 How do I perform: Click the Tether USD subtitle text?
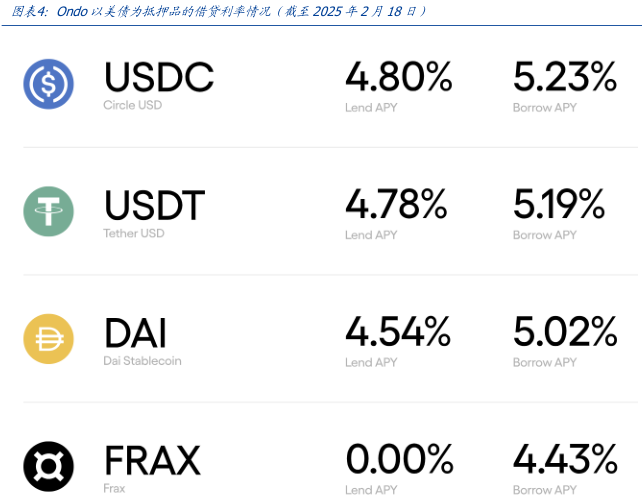coord(133,233)
